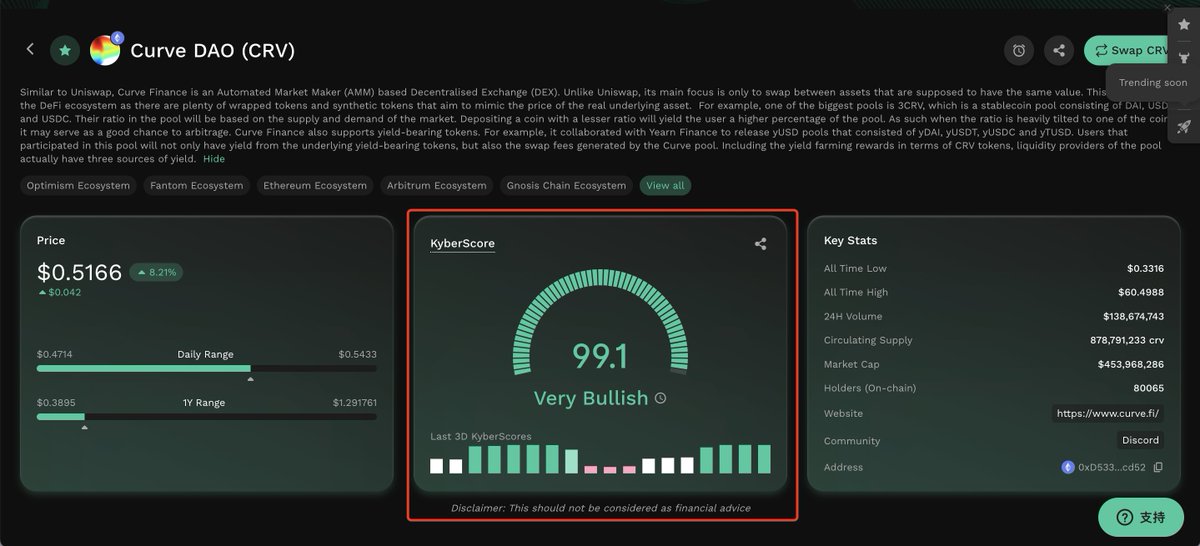Click the Holders (On-chain) value 80065
Image resolution: width=1200 pixels, height=546 pixels.
tap(1149, 388)
